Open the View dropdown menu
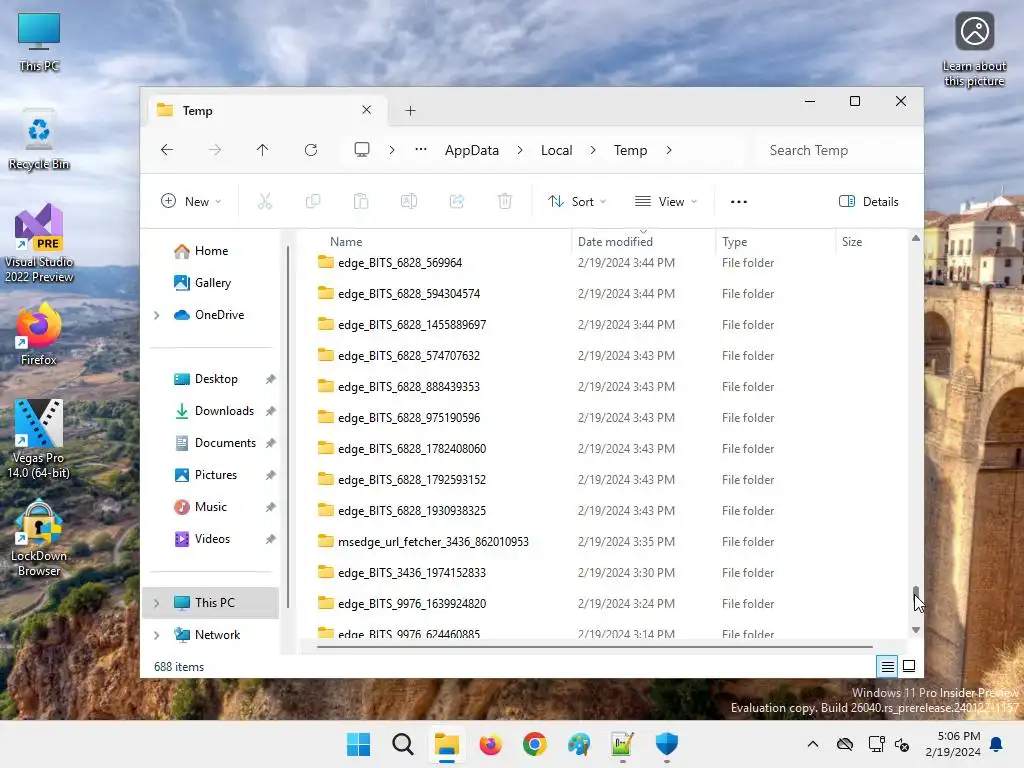The height and width of the screenshot is (768, 1024). pyautogui.click(x=666, y=202)
